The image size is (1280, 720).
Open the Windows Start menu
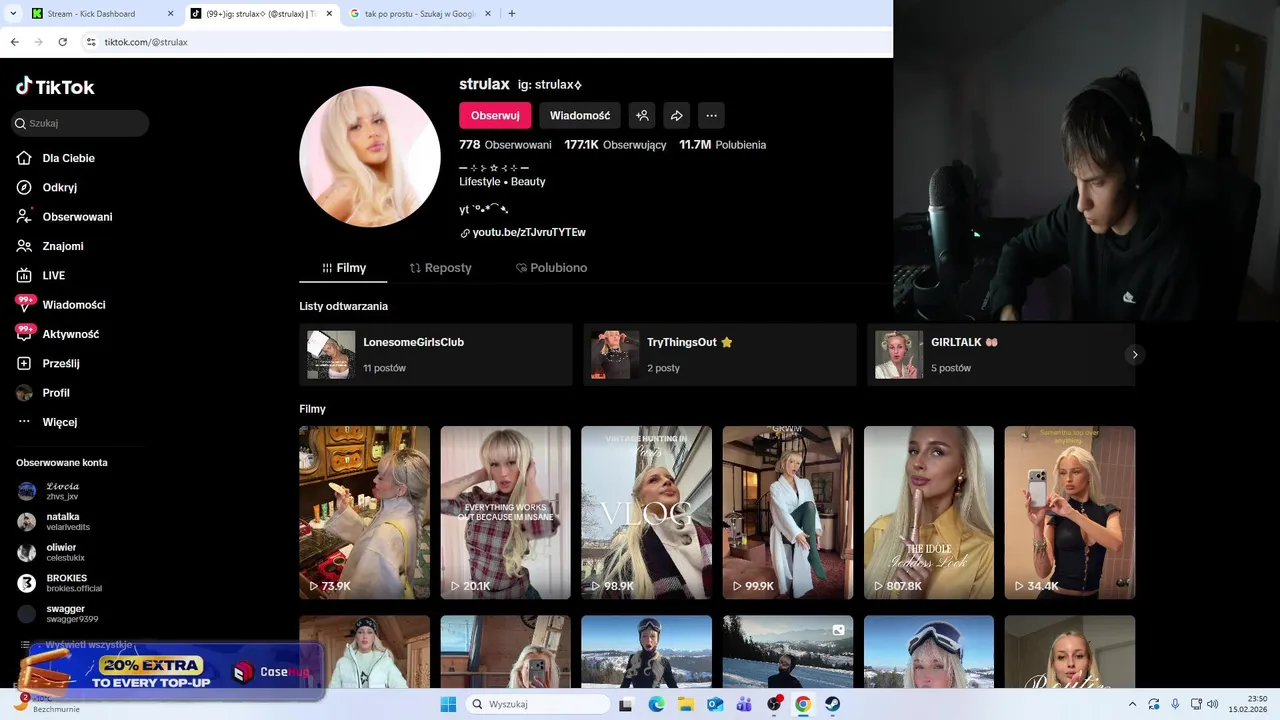point(447,704)
